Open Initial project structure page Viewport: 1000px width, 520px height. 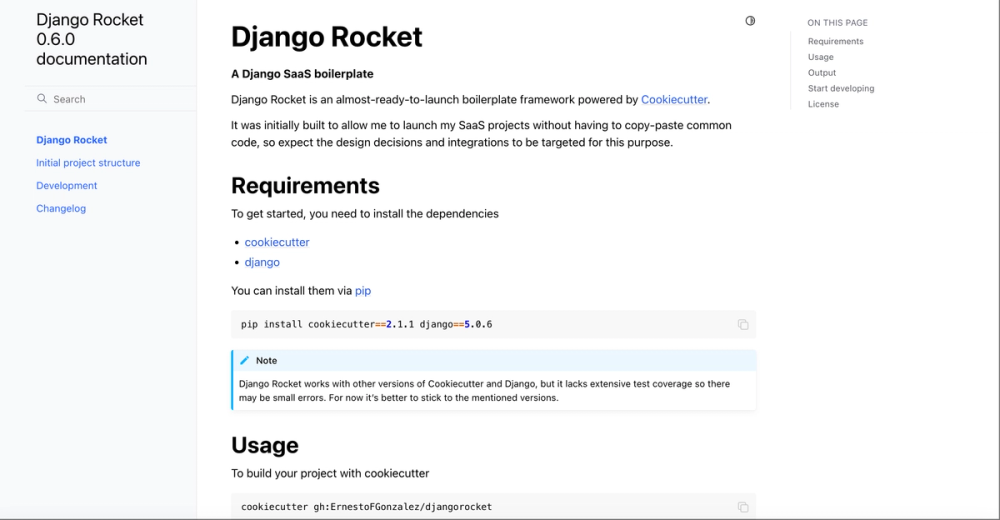88,163
